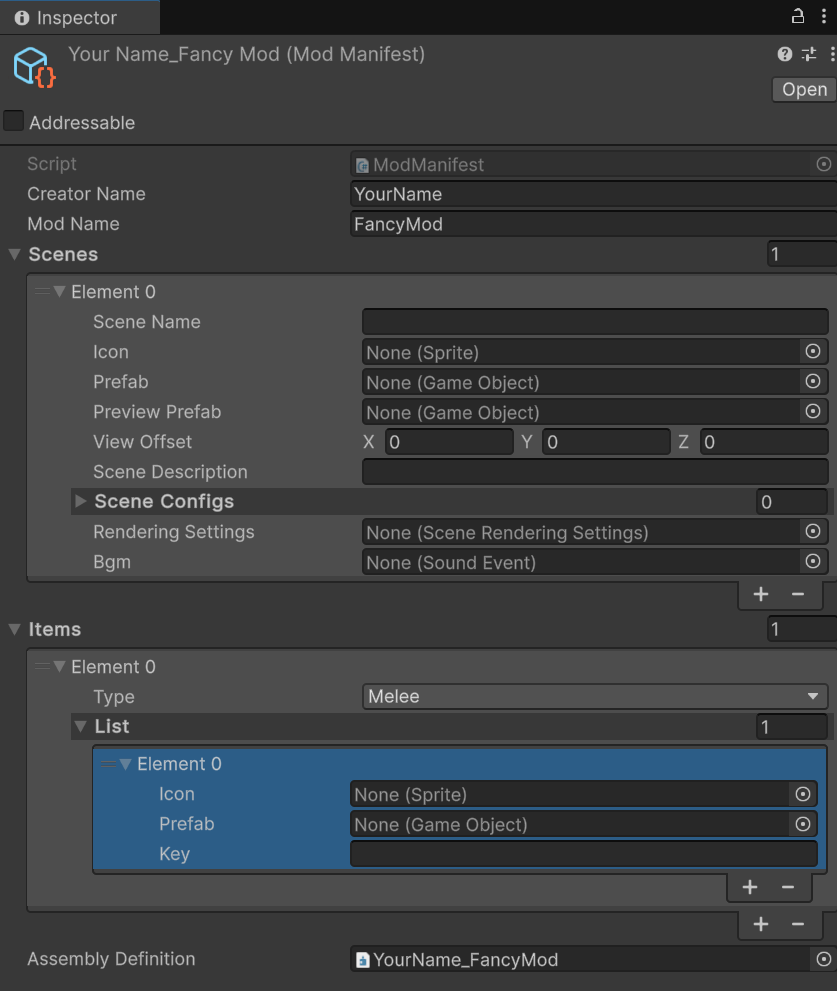
Task: Switch to the Inspector tab
Action: tap(70, 17)
